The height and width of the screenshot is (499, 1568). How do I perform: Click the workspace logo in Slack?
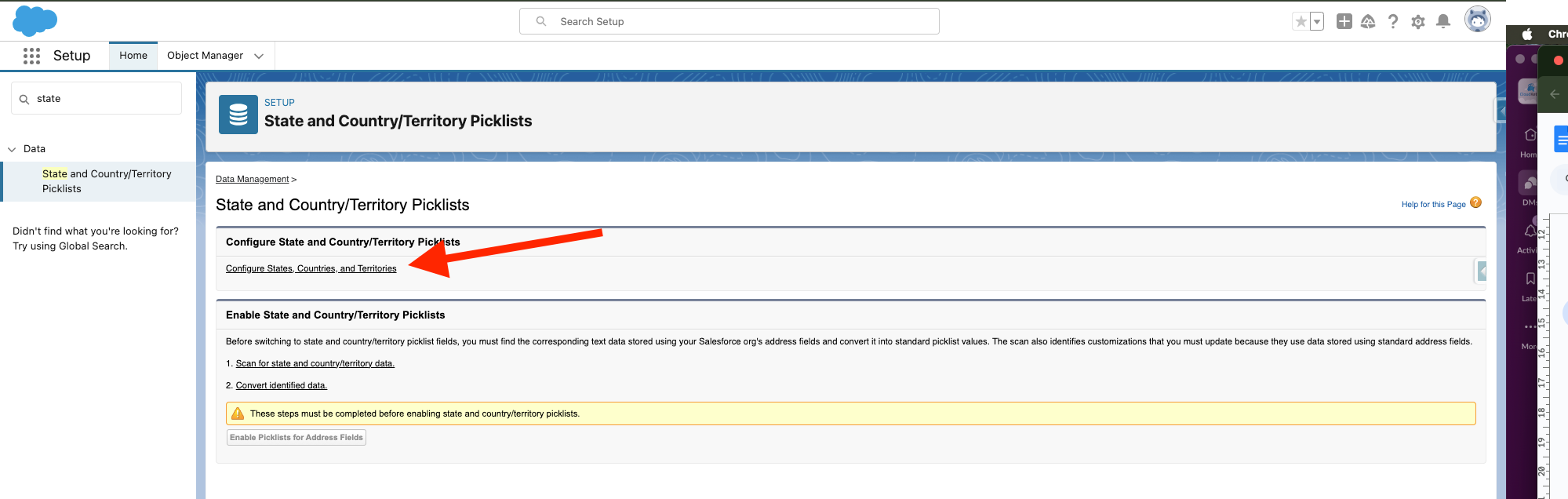click(x=1528, y=90)
